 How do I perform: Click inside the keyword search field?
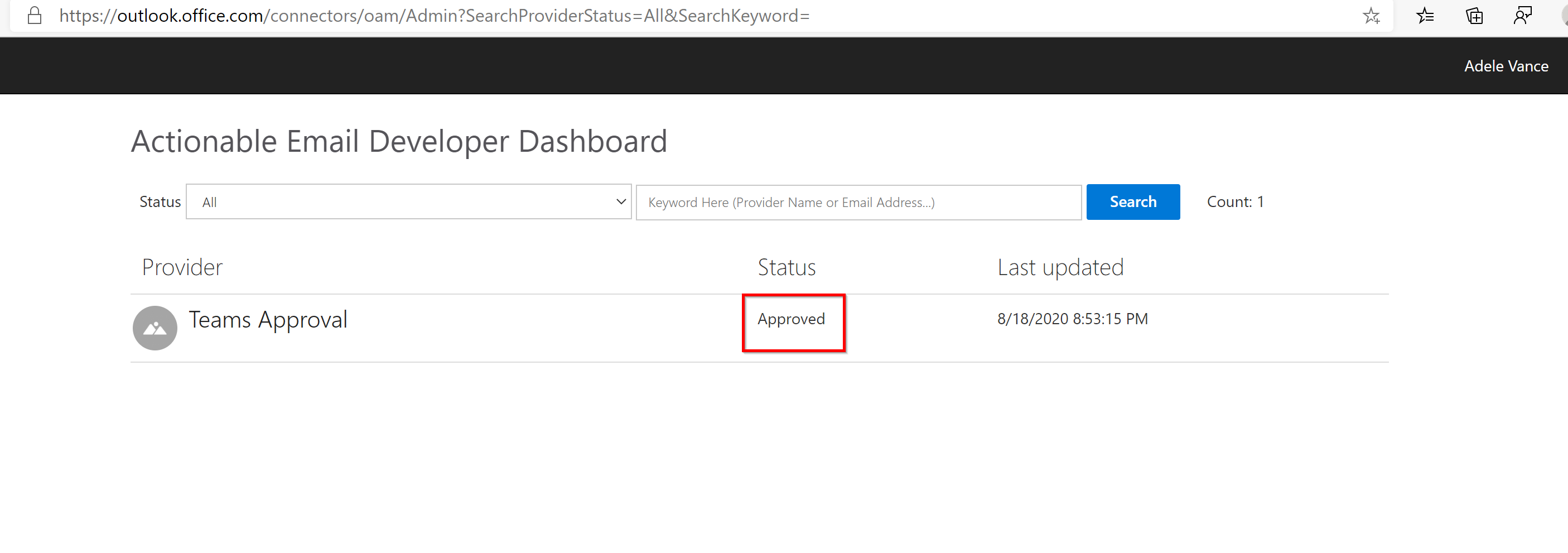point(858,202)
